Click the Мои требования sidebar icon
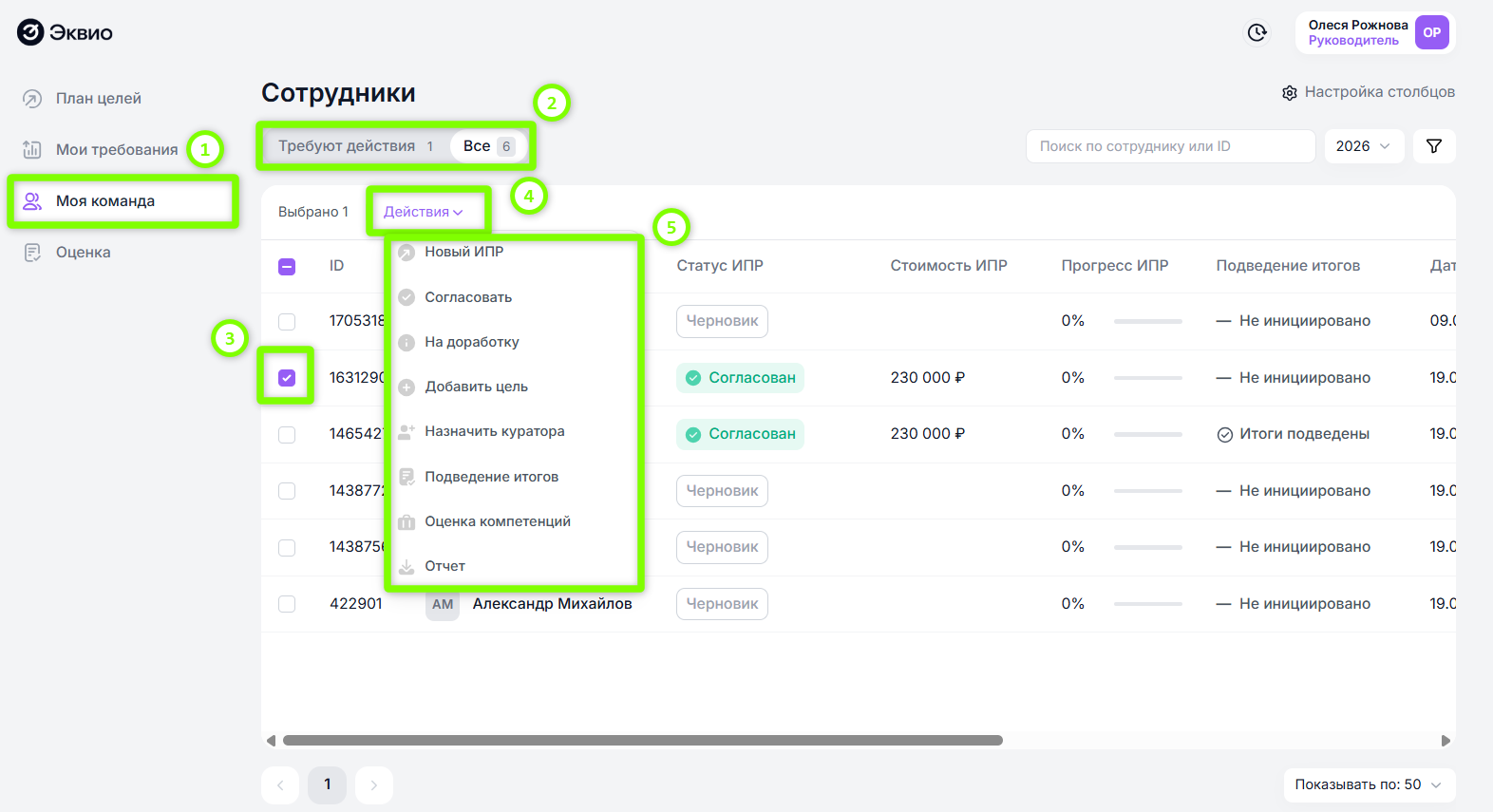The image size is (1493, 812). pyautogui.click(x=32, y=150)
